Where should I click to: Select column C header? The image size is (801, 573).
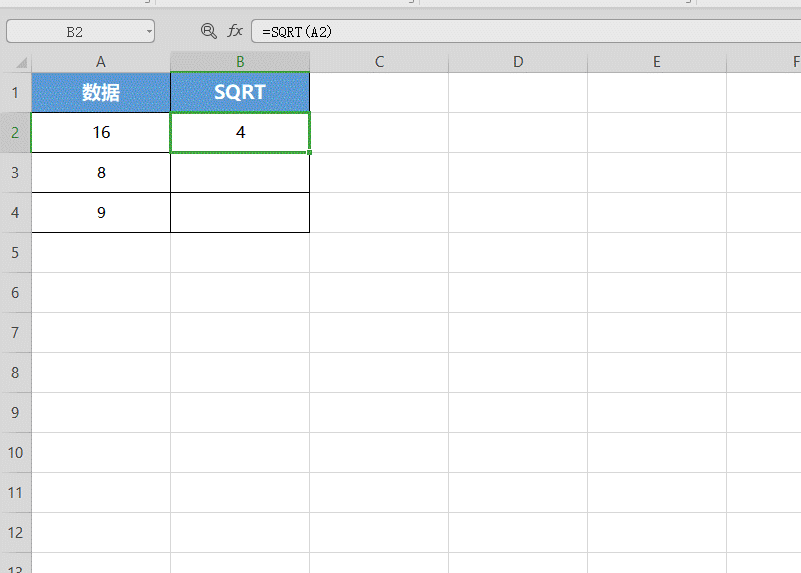379,62
